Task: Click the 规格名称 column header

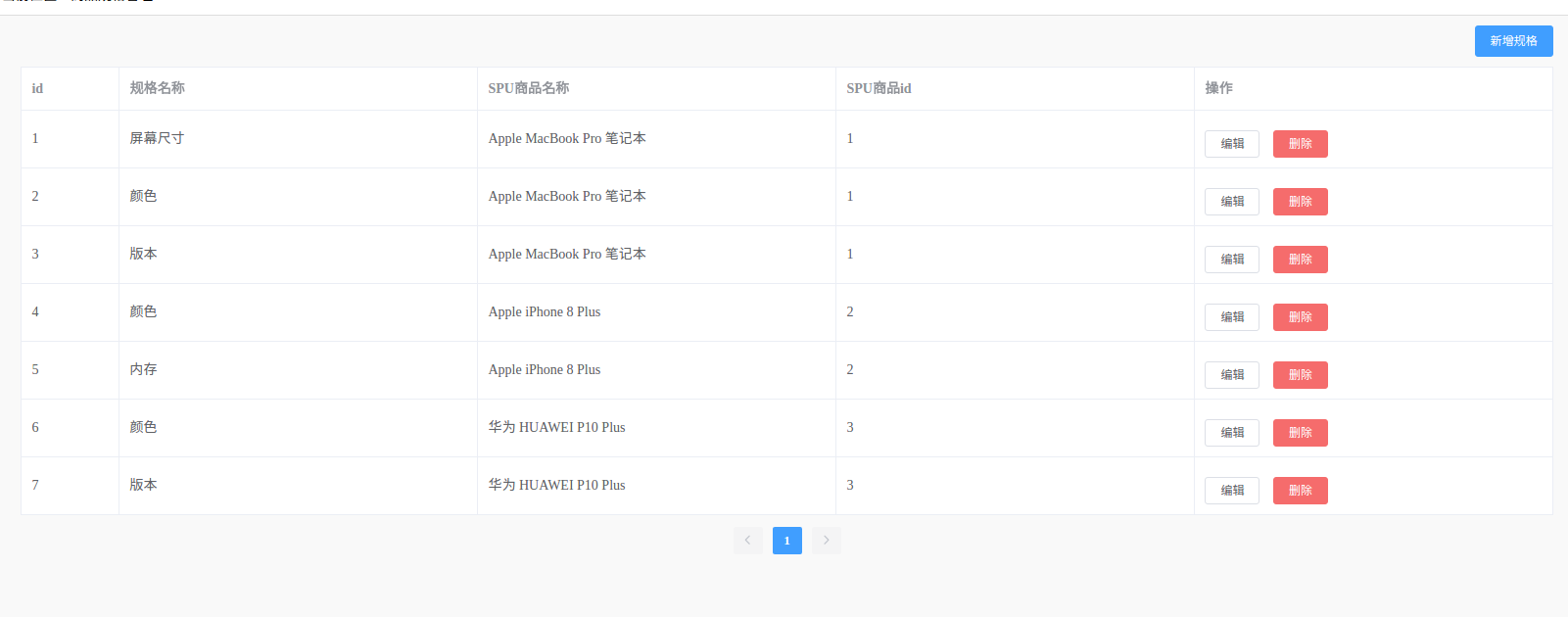Action: (x=299, y=89)
